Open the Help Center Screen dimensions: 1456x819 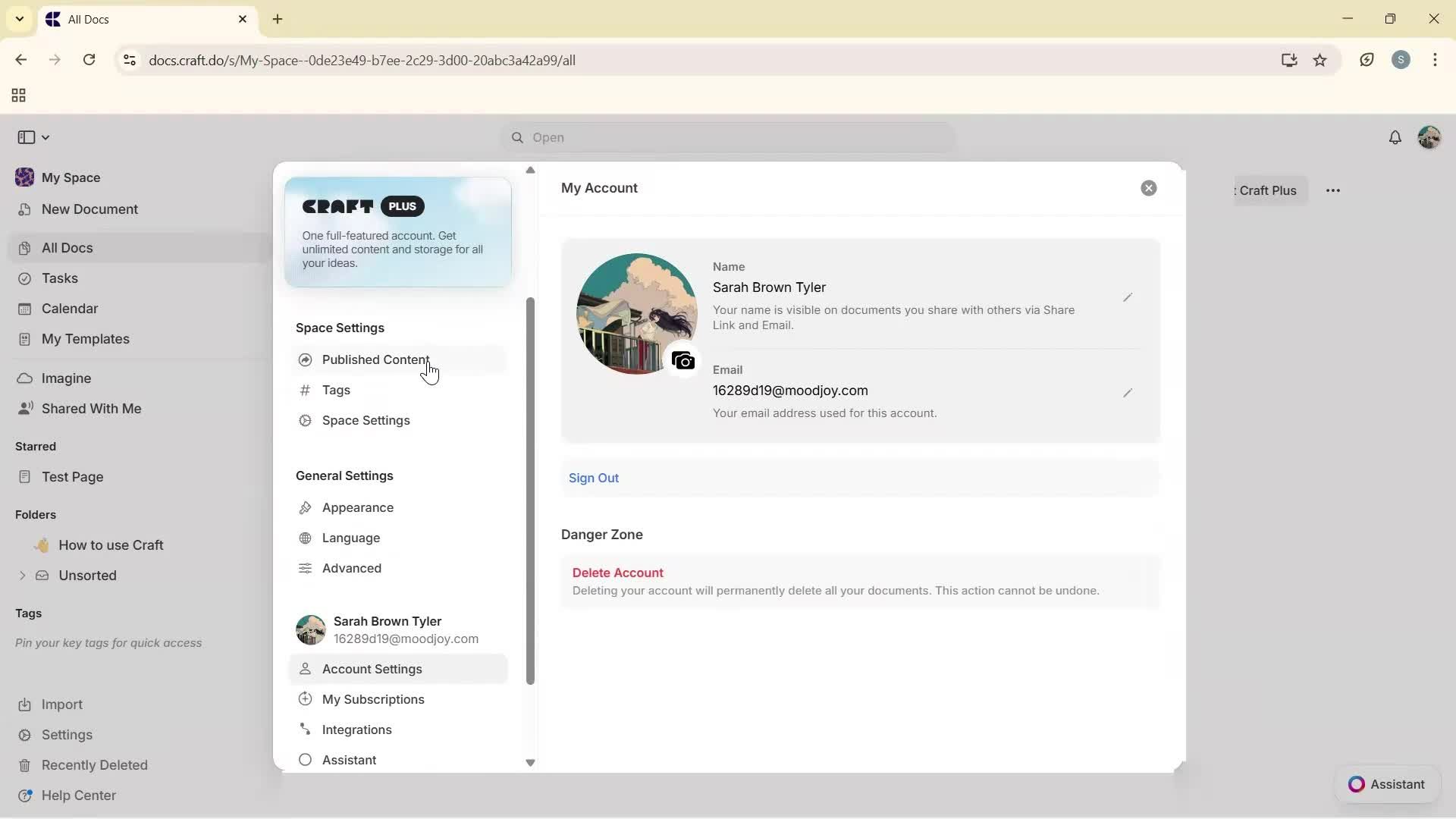[78, 795]
